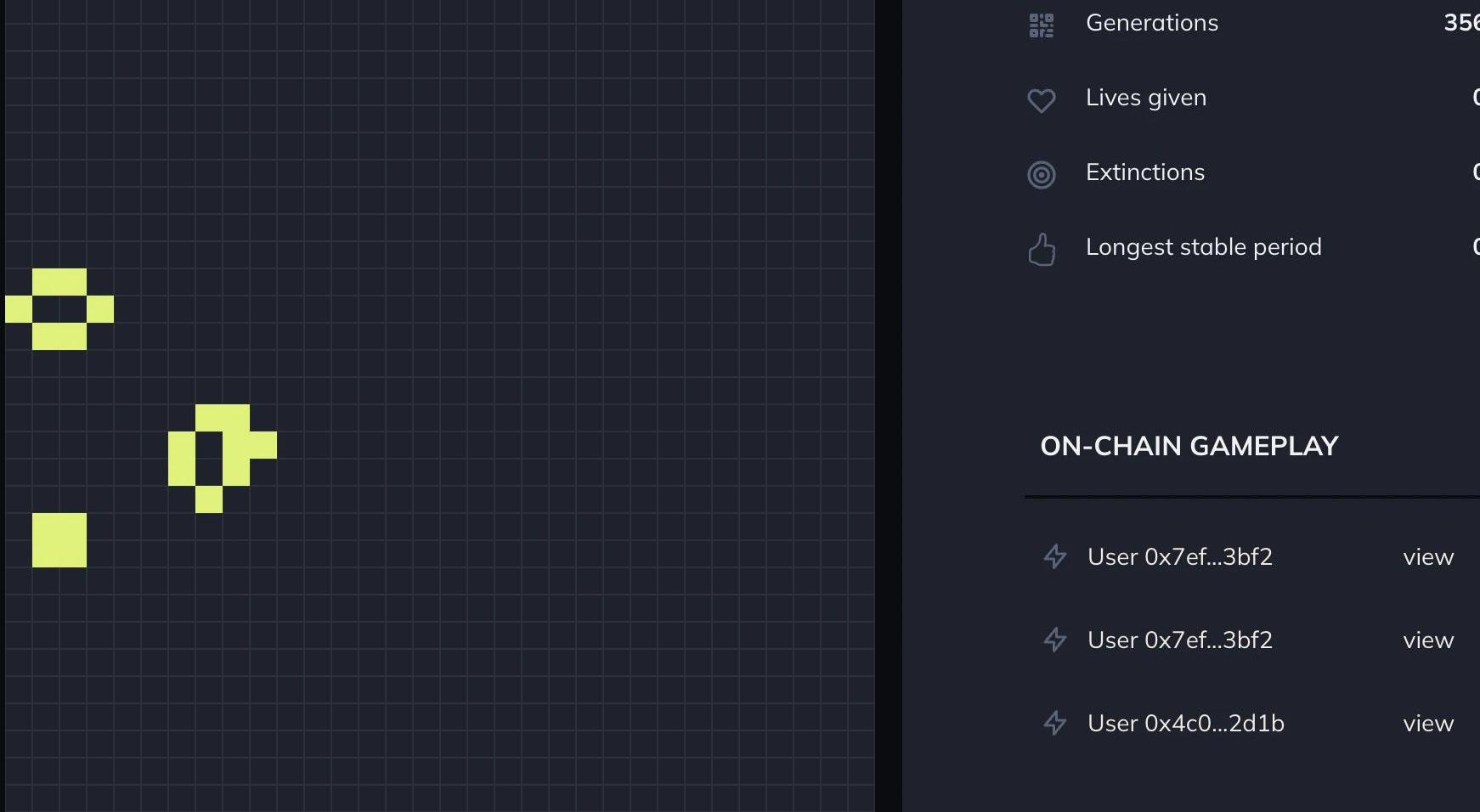Click the Generations label
The image size is (1480, 812).
1151,23
